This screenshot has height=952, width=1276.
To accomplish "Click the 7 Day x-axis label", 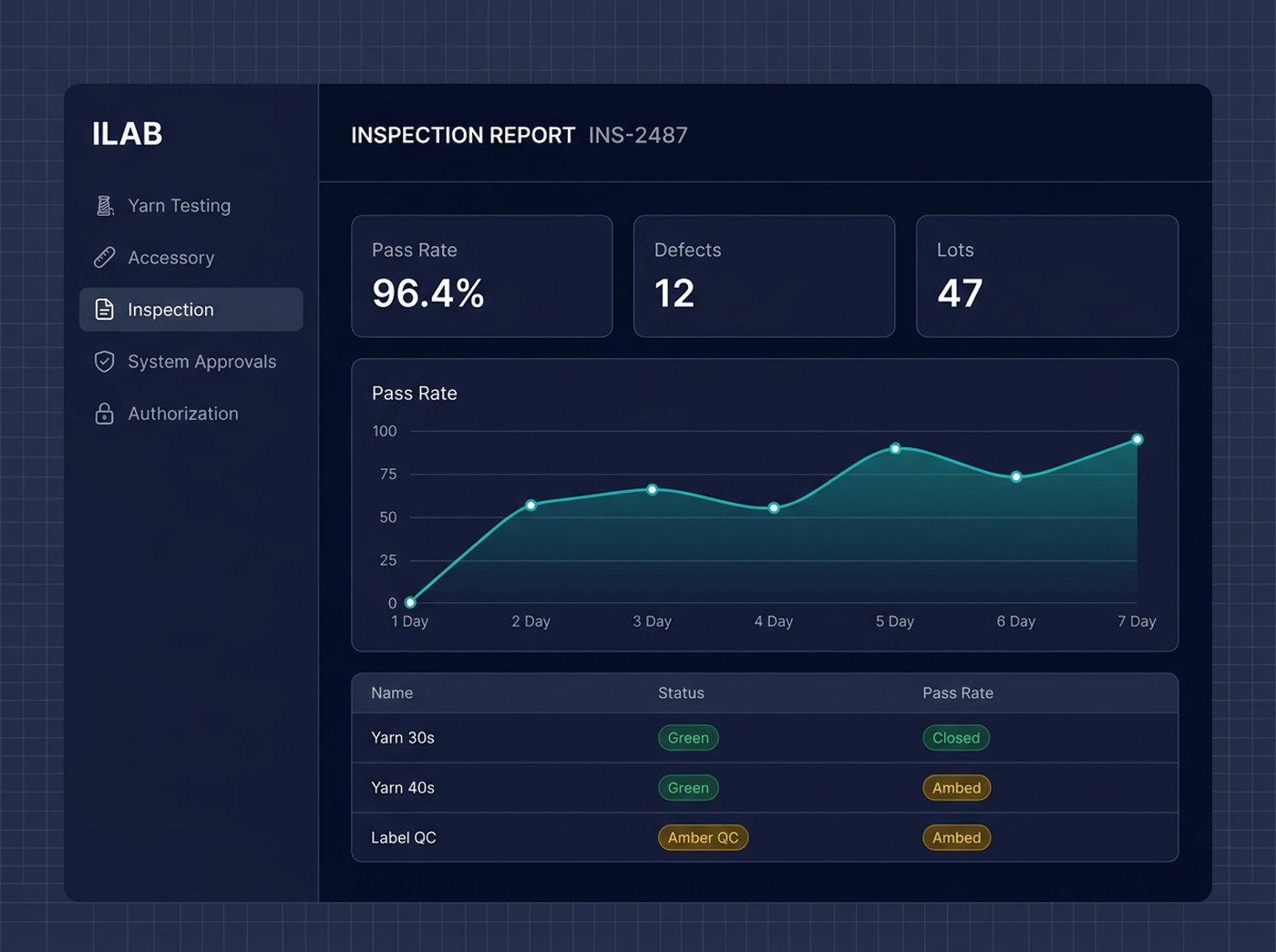I will pyautogui.click(x=1137, y=621).
